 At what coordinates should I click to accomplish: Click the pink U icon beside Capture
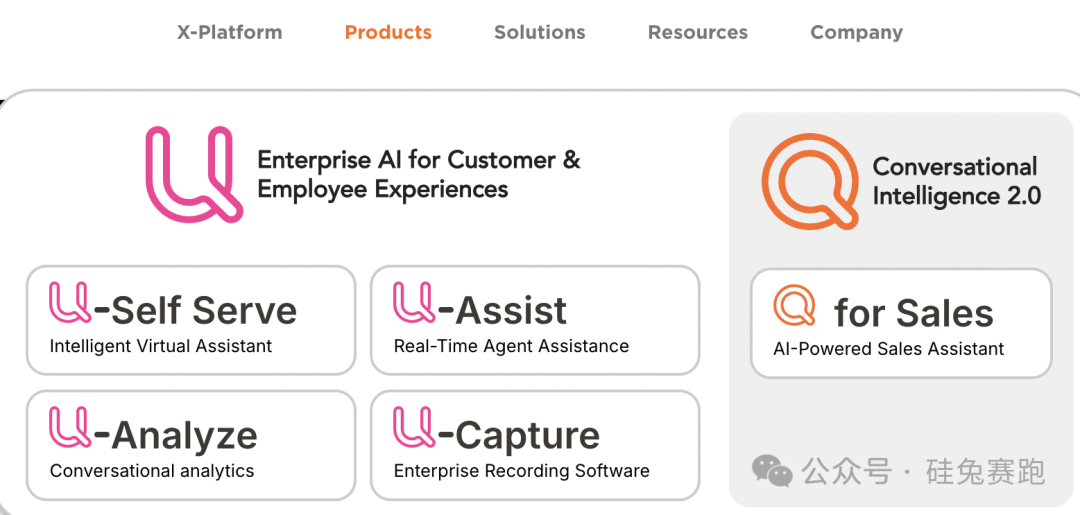coord(414,428)
